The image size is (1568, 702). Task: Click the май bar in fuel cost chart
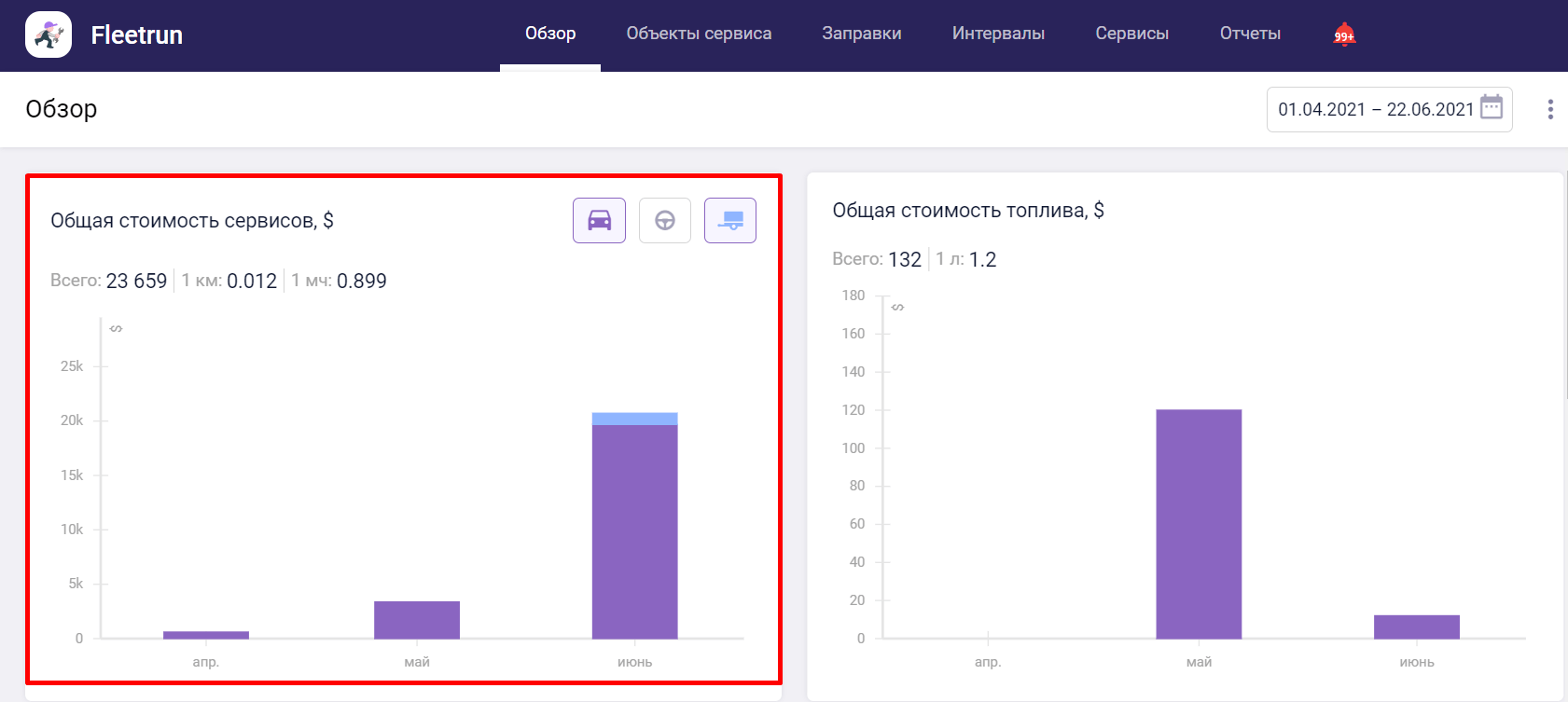pyautogui.click(x=1199, y=524)
